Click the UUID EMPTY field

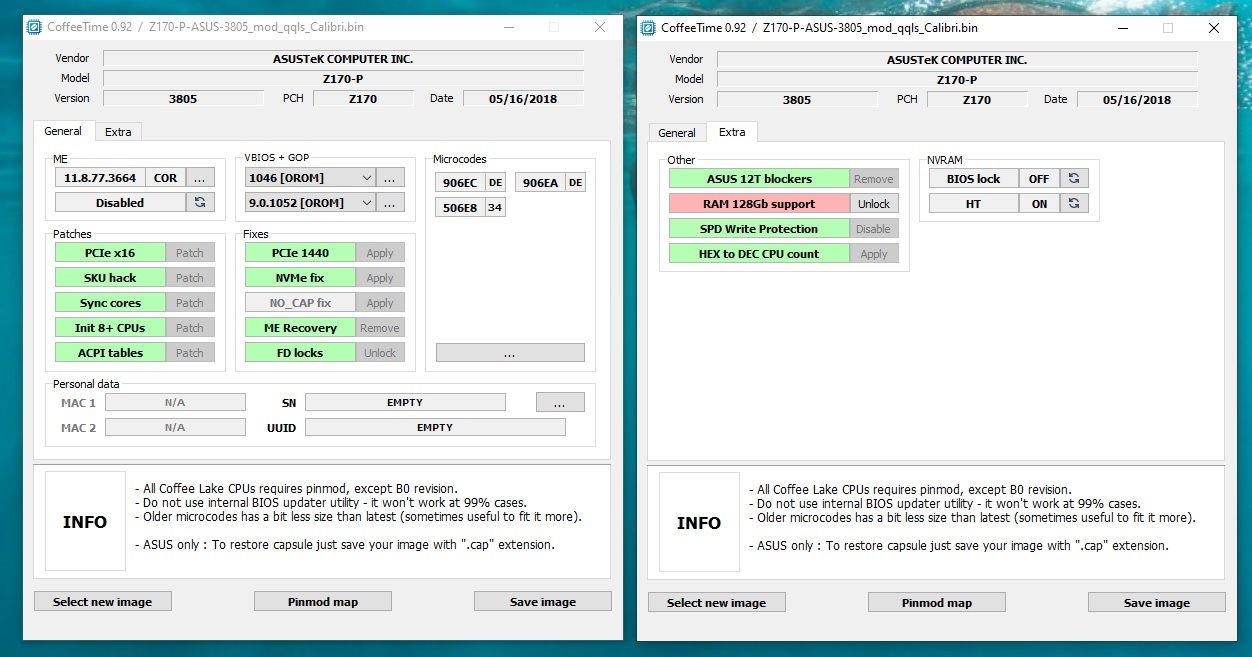tap(435, 427)
